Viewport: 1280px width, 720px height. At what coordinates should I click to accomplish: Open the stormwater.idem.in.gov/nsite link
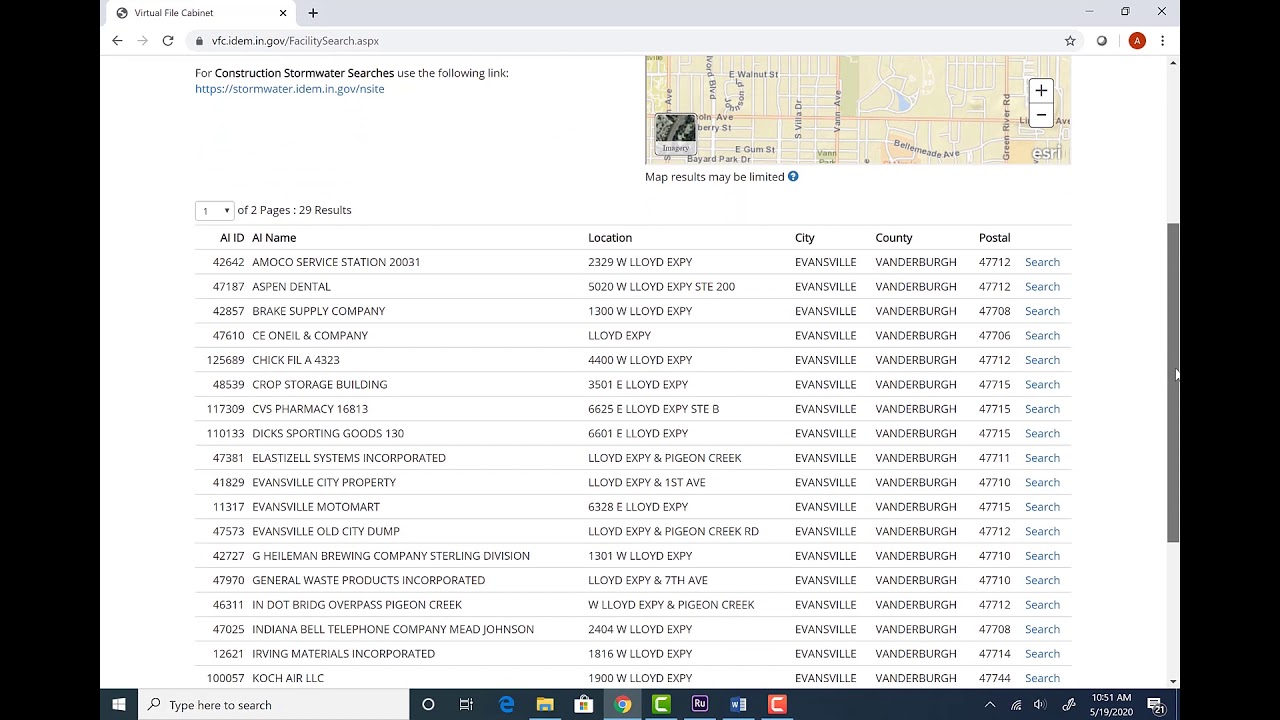click(289, 89)
